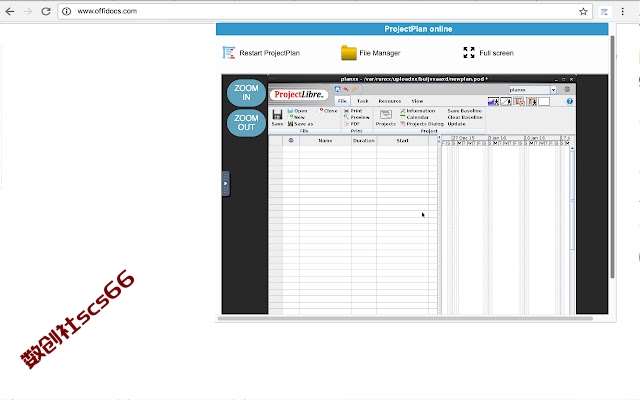Viewport: 640px width, 400px height.
Task: Click New in the File group
Action: (x=297, y=117)
